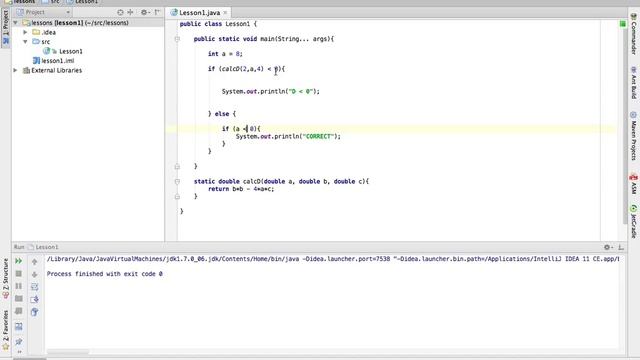Click the "return b*b - 4*a*c;" line
Image resolution: width=640 pixels, height=360 pixels.
[241, 189]
